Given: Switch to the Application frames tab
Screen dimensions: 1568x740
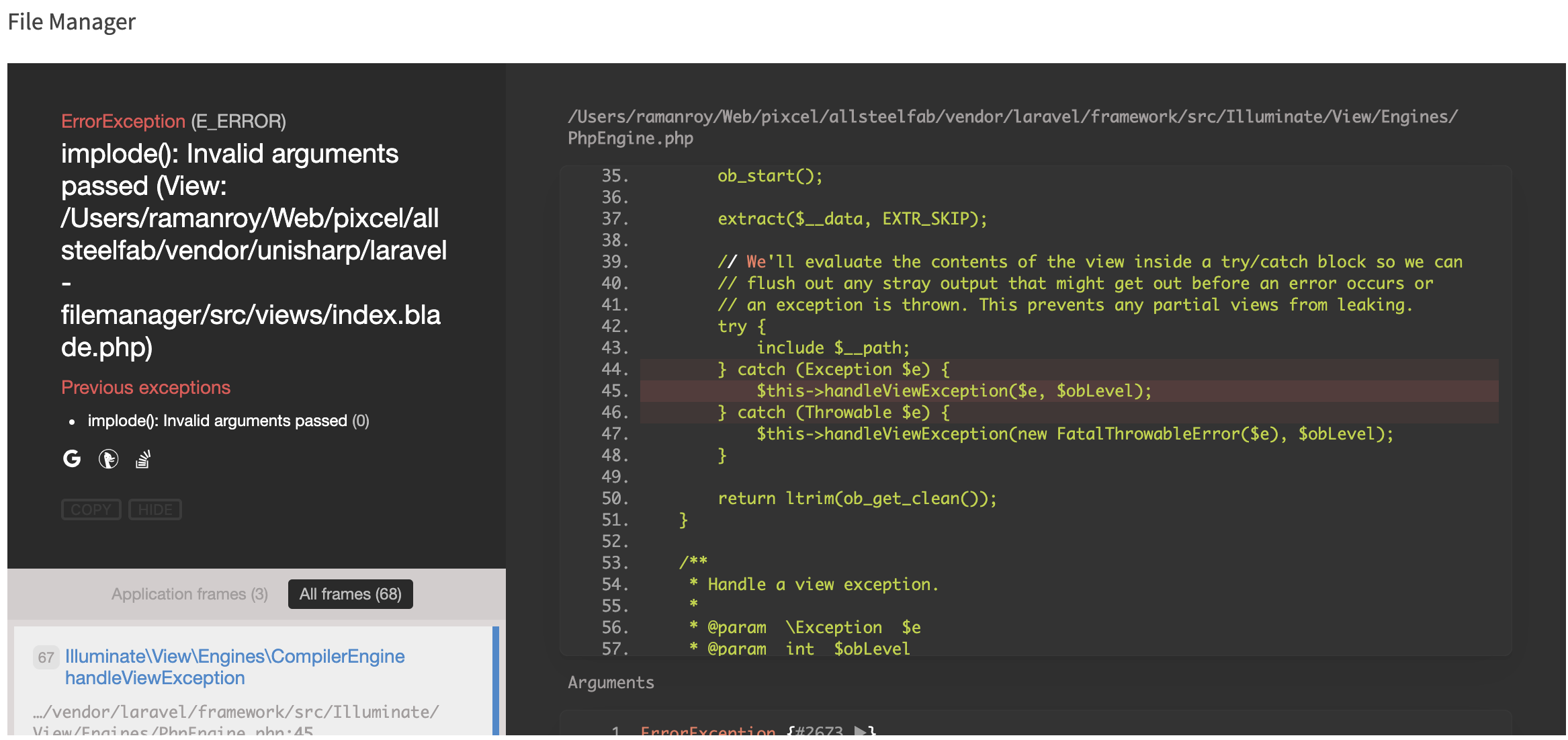Looking at the screenshot, I should (189, 593).
